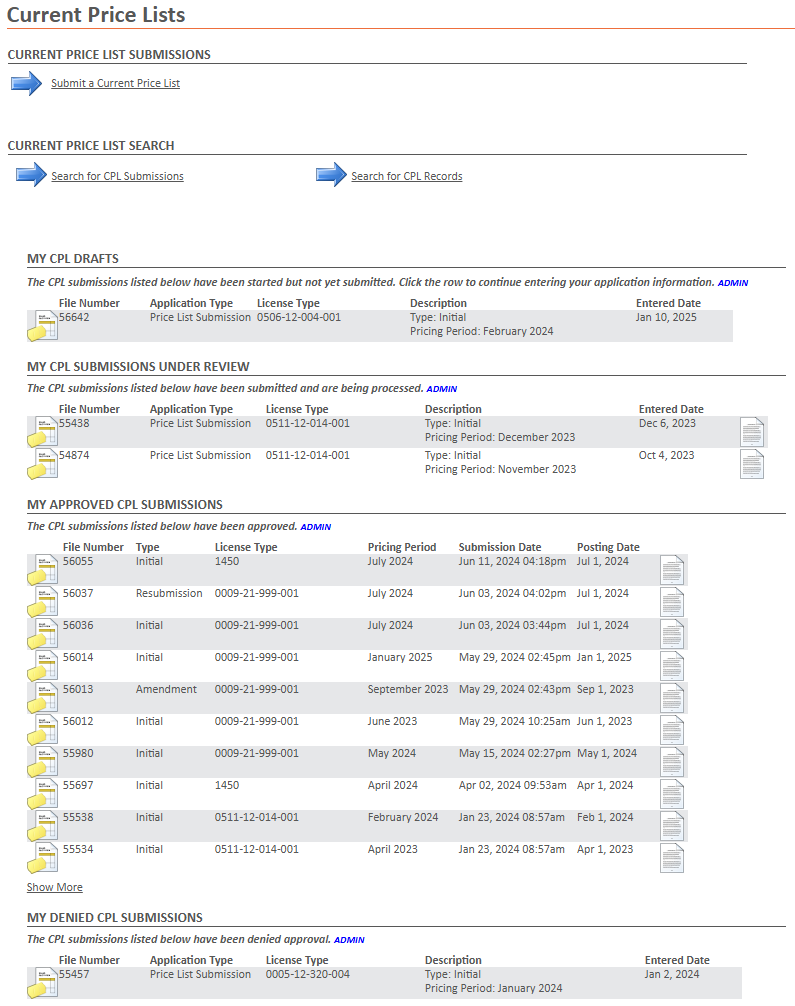This screenshot has height=1006, width=795.
Task: View the document icon in row 56037
Action: [x=672, y=602]
